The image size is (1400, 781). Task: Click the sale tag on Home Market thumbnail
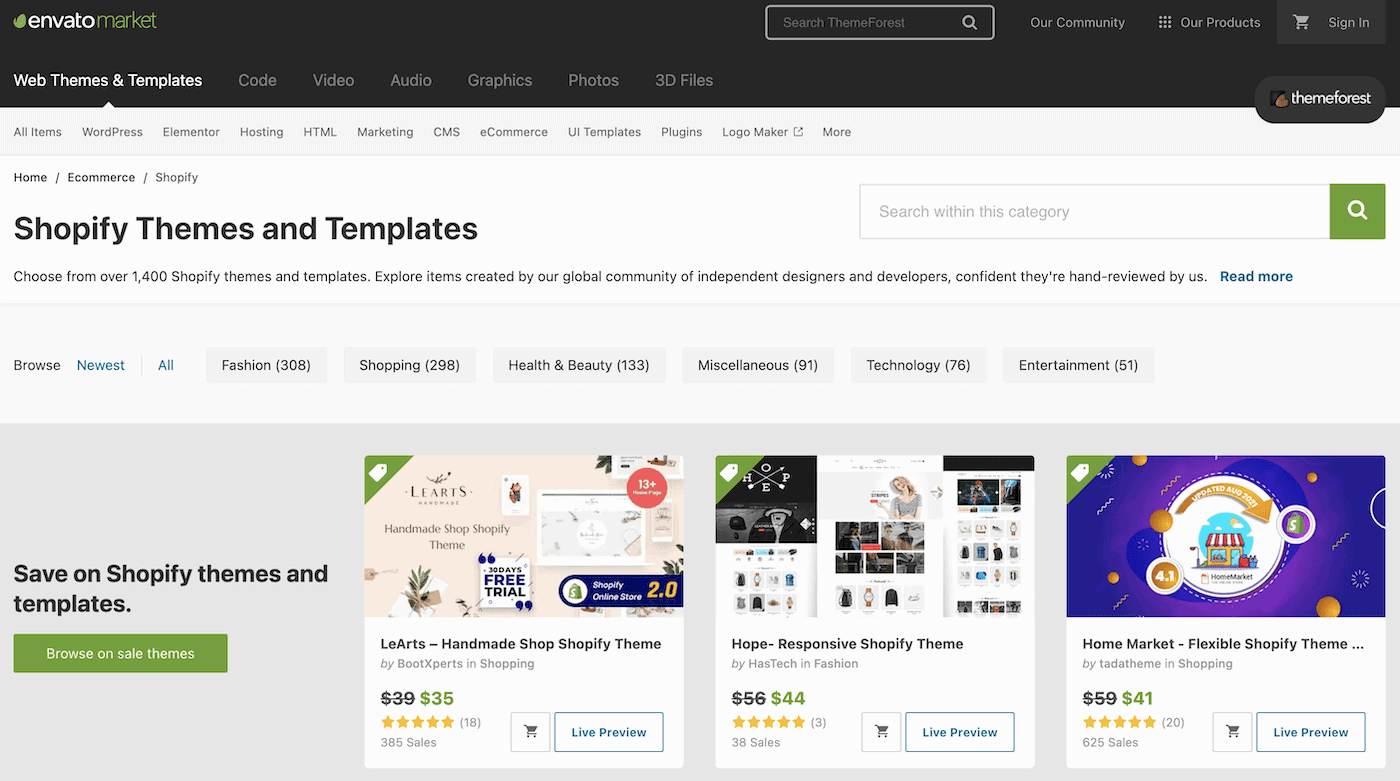click(x=1081, y=471)
